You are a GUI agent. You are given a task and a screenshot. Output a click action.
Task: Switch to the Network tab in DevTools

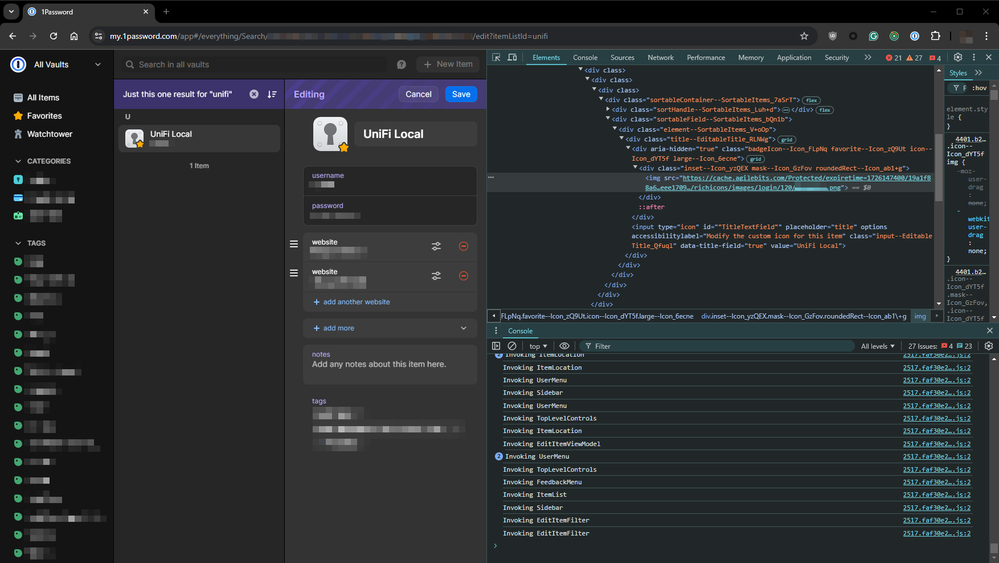pyautogui.click(x=660, y=58)
